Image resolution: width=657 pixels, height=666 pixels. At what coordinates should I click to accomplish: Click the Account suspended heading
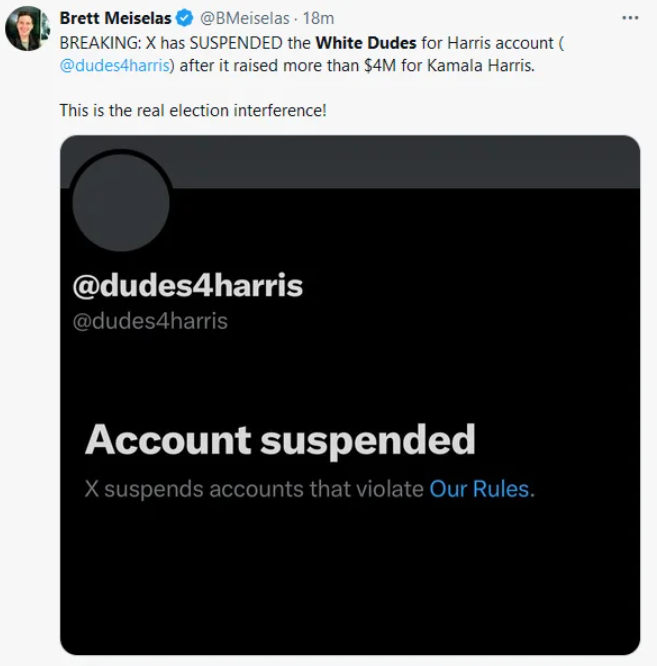pos(280,440)
